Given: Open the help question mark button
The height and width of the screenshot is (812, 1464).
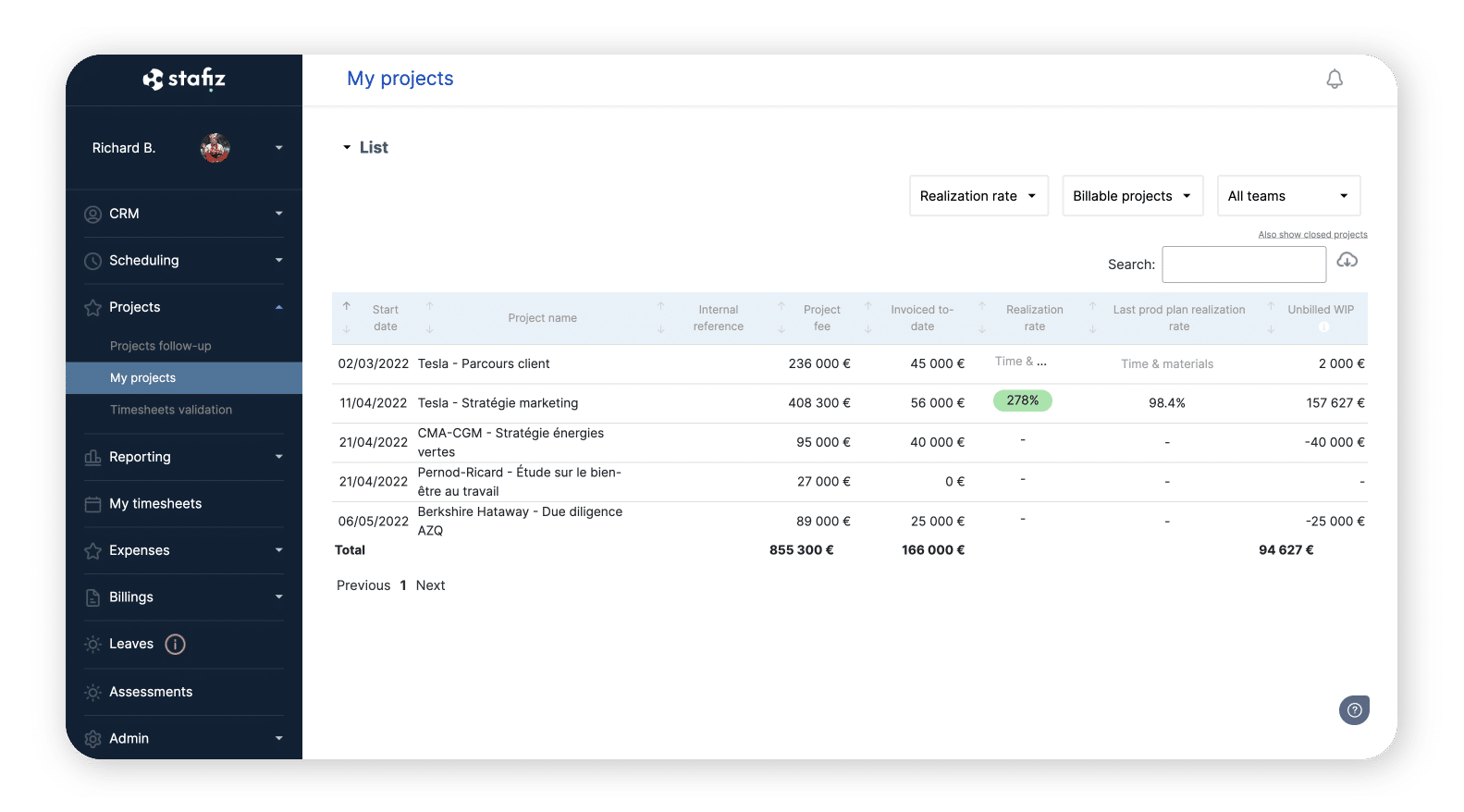Looking at the screenshot, I should (1354, 710).
